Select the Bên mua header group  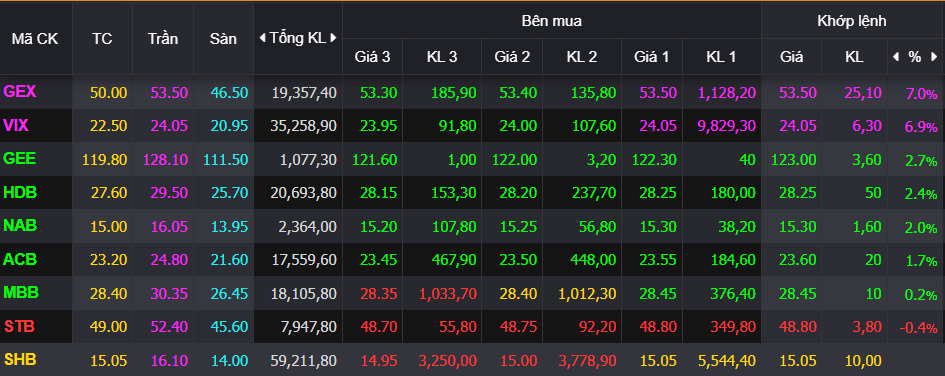coord(551,21)
